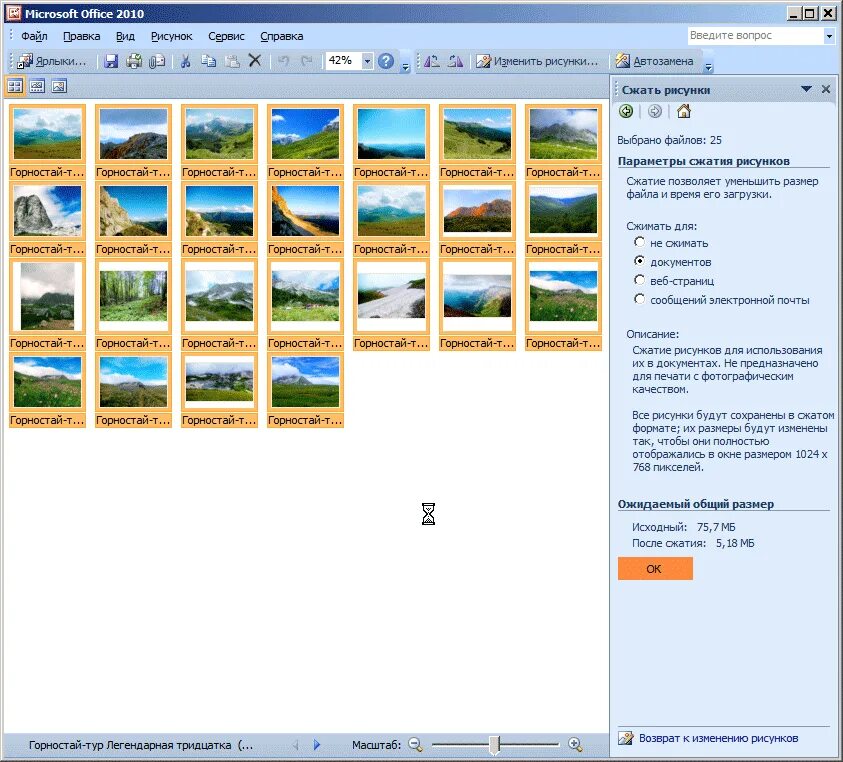
Task: Click the Paste clipboard icon
Action: coord(232,61)
